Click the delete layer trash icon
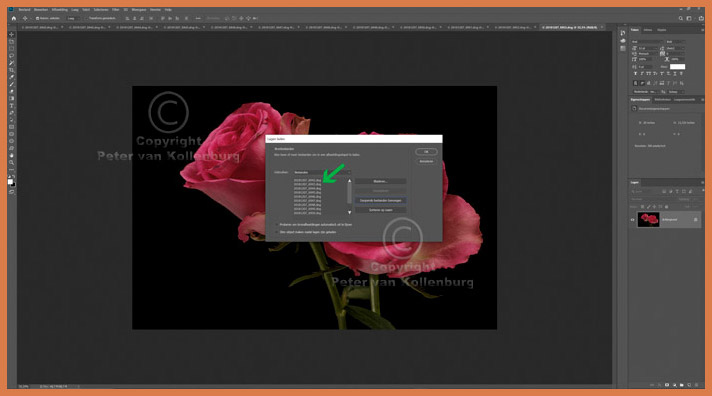The image size is (712, 396). tap(696, 385)
